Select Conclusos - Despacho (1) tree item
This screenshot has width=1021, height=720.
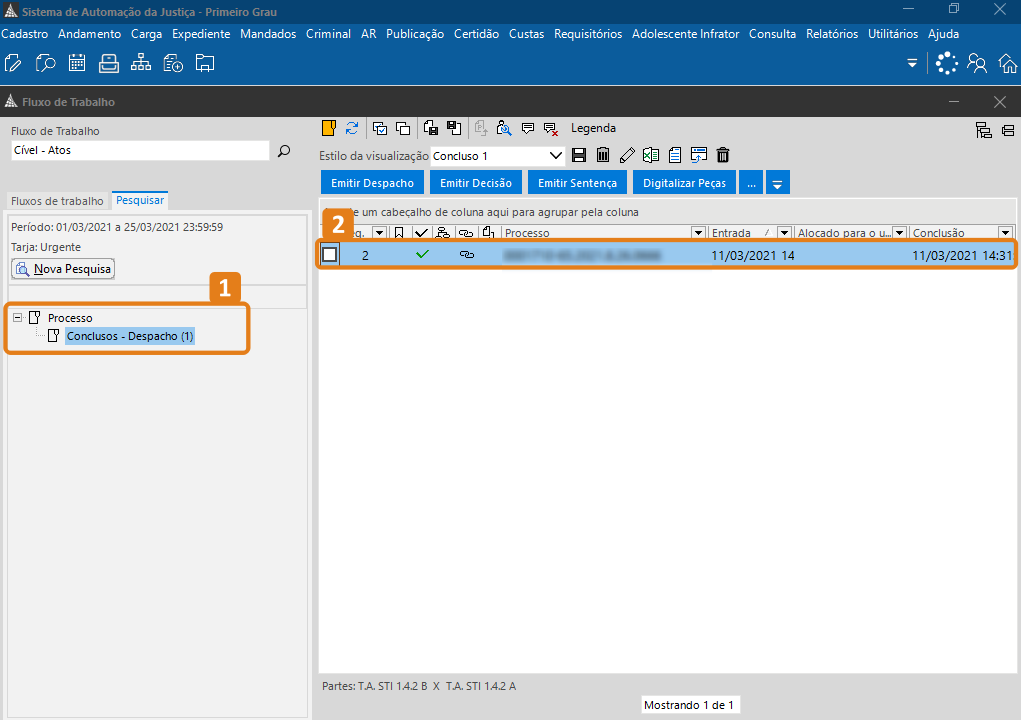click(130, 337)
